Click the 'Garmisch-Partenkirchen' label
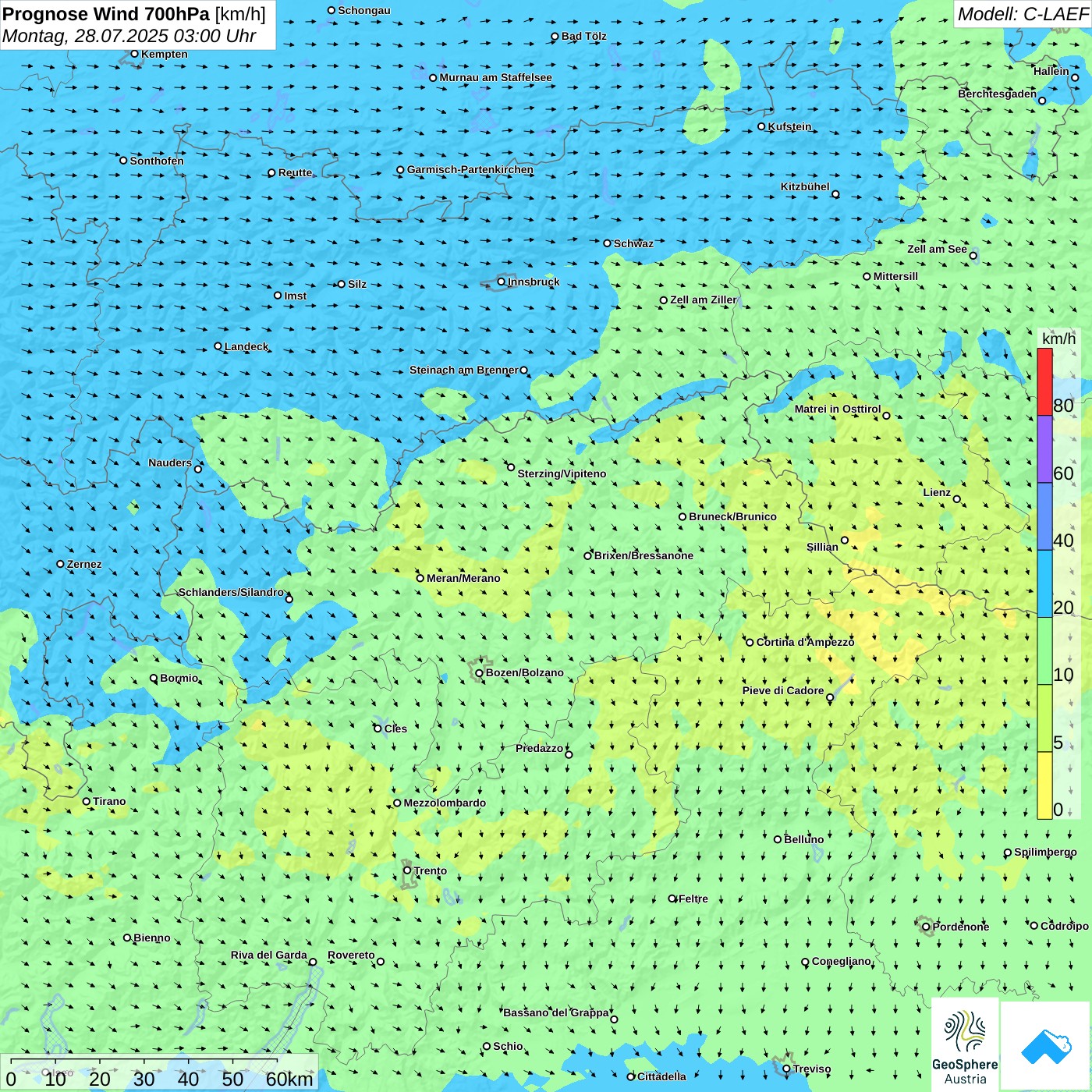Viewport: 1092px width, 1092px height. [x=470, y=169]
